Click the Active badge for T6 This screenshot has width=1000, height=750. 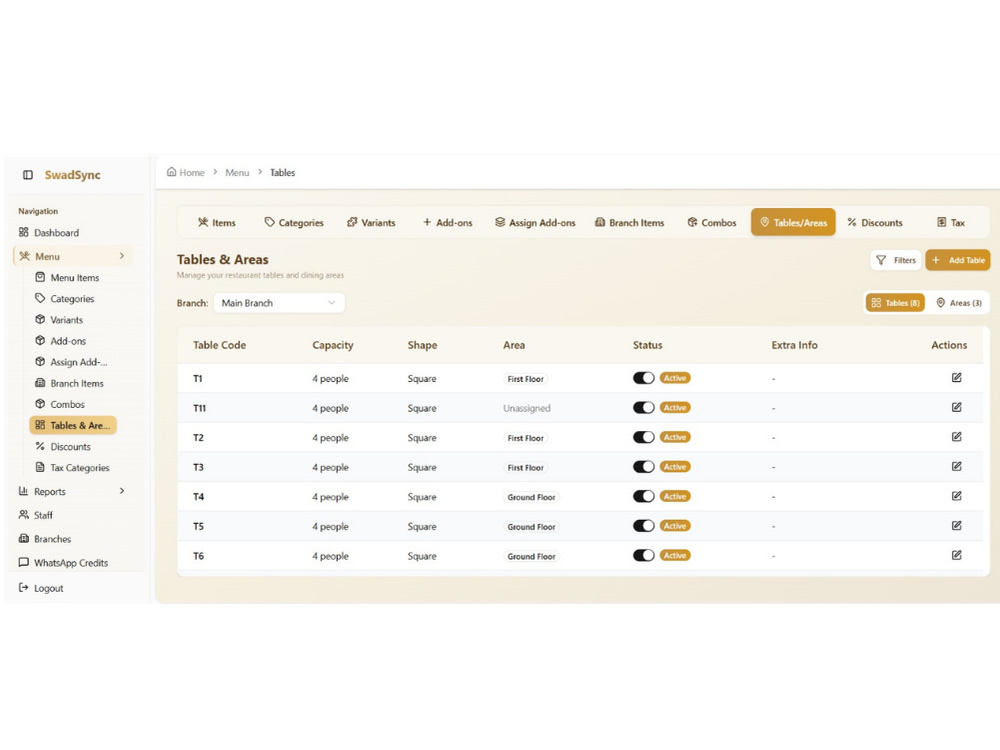tap(675, 555)
